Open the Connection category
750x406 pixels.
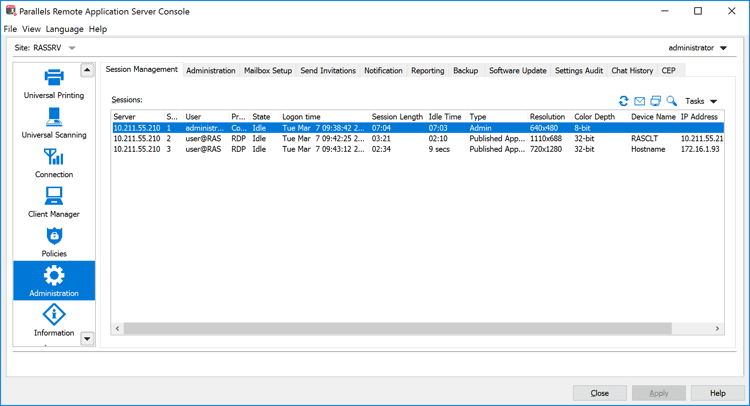[x=54, y=163]
